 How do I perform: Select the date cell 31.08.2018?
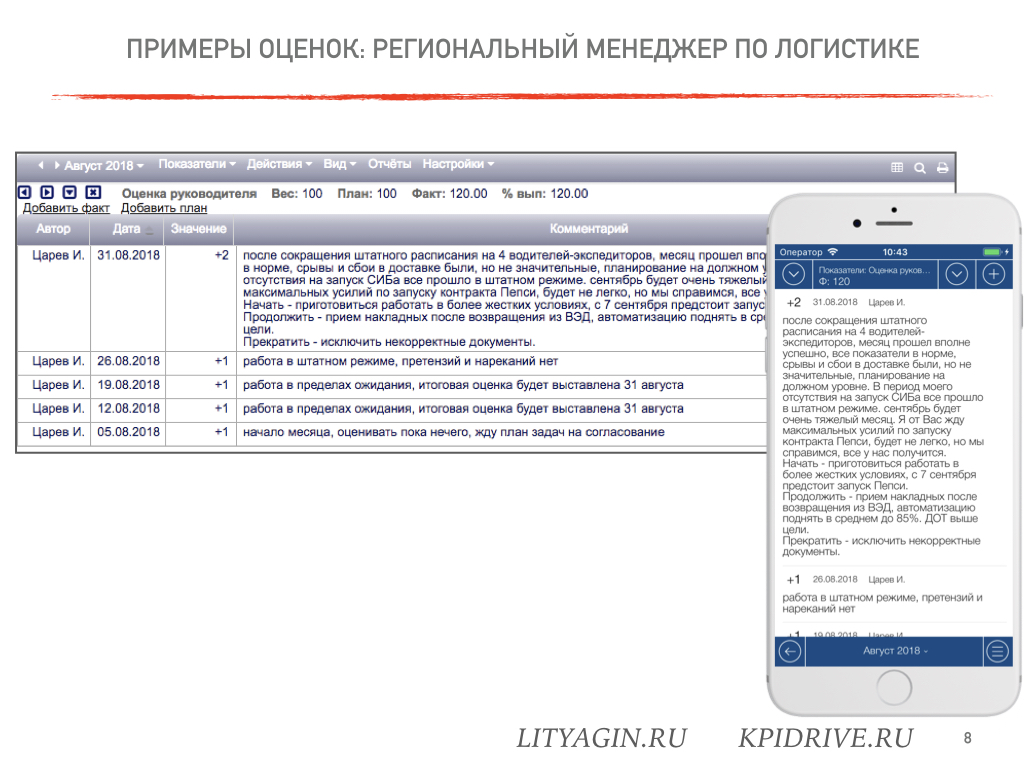(128, 255)
